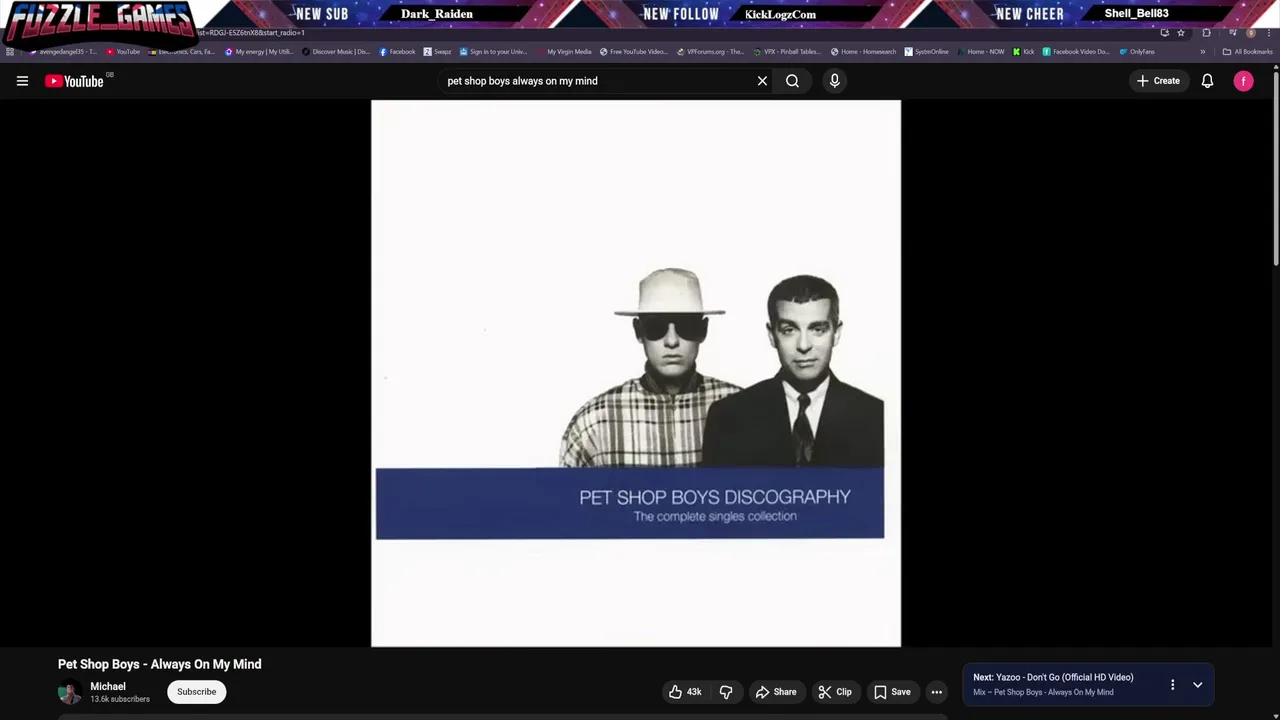Save the video to a playlist

click(x=892, y=692)
